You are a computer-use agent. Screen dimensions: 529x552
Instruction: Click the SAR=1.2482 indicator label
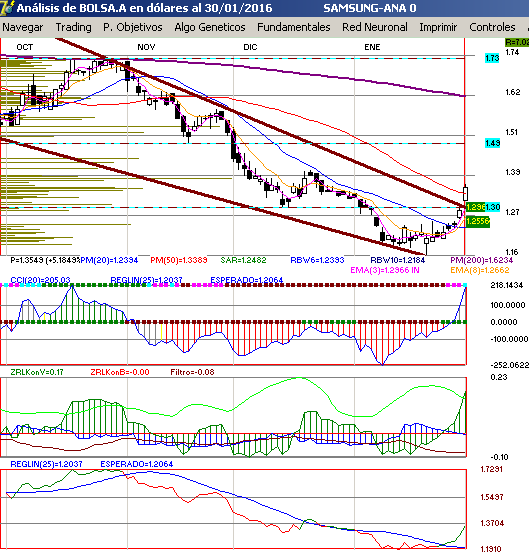coord(243,260)
